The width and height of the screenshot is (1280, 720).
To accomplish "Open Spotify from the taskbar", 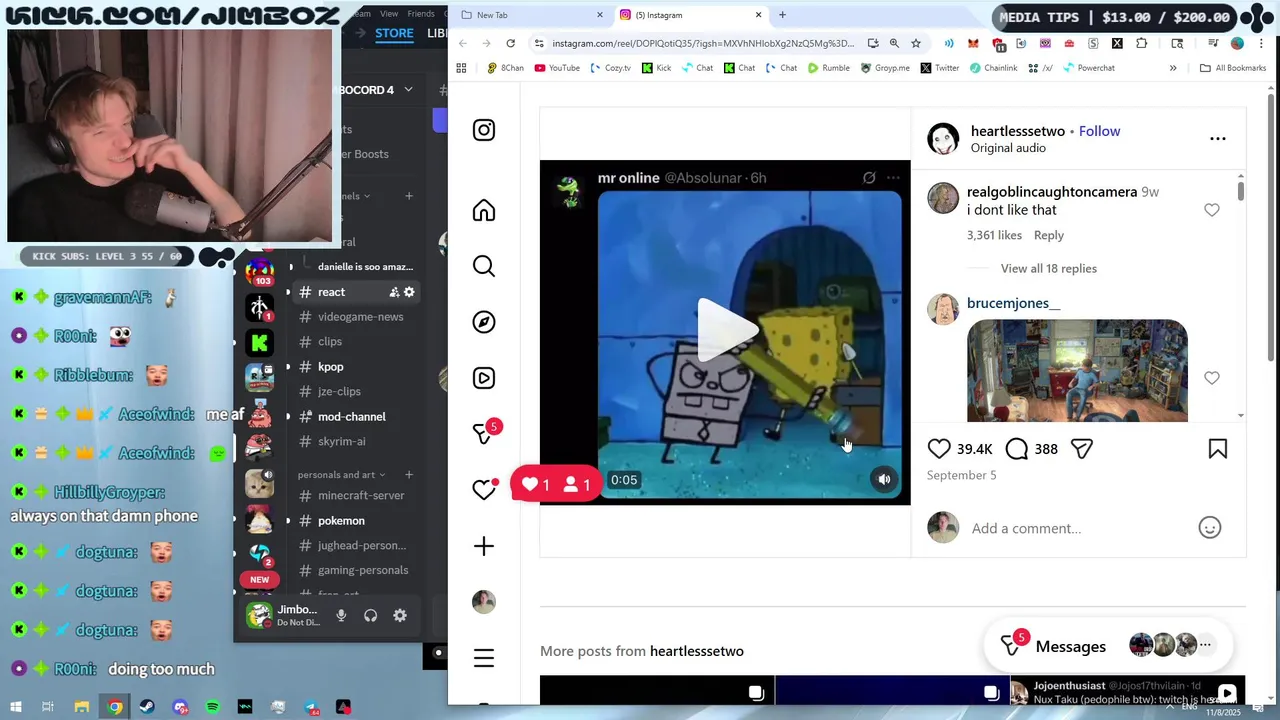I will (x=213, y=707).
